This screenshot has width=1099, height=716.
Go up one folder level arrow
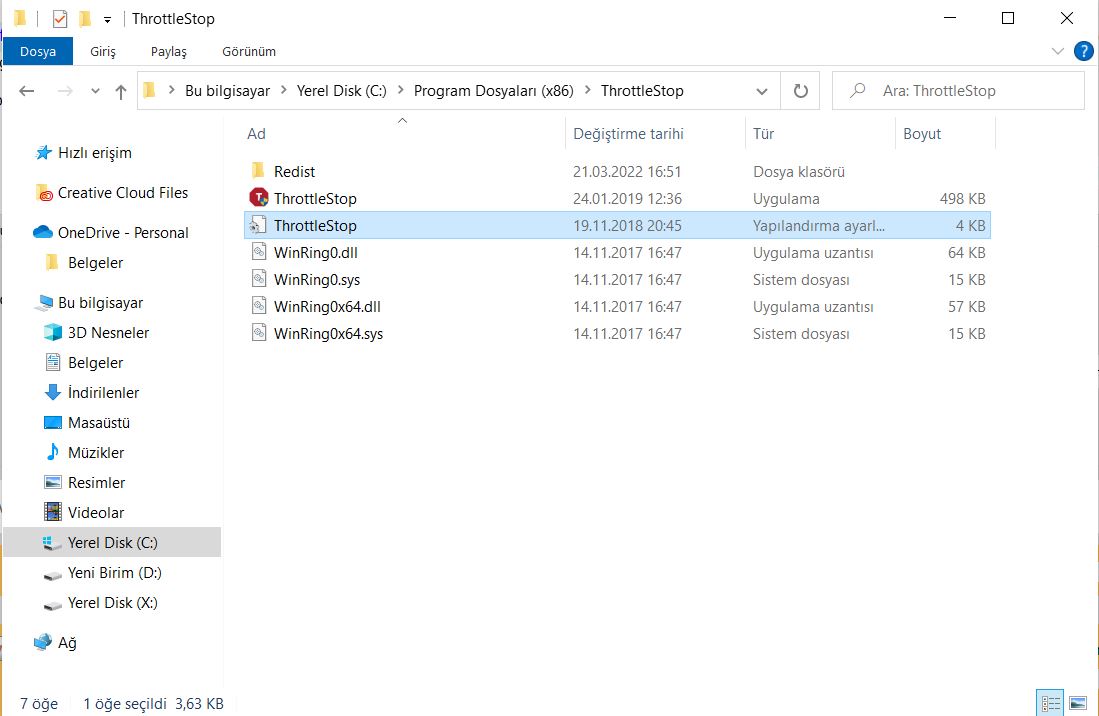pyautogui.click(x=121, y=91)
